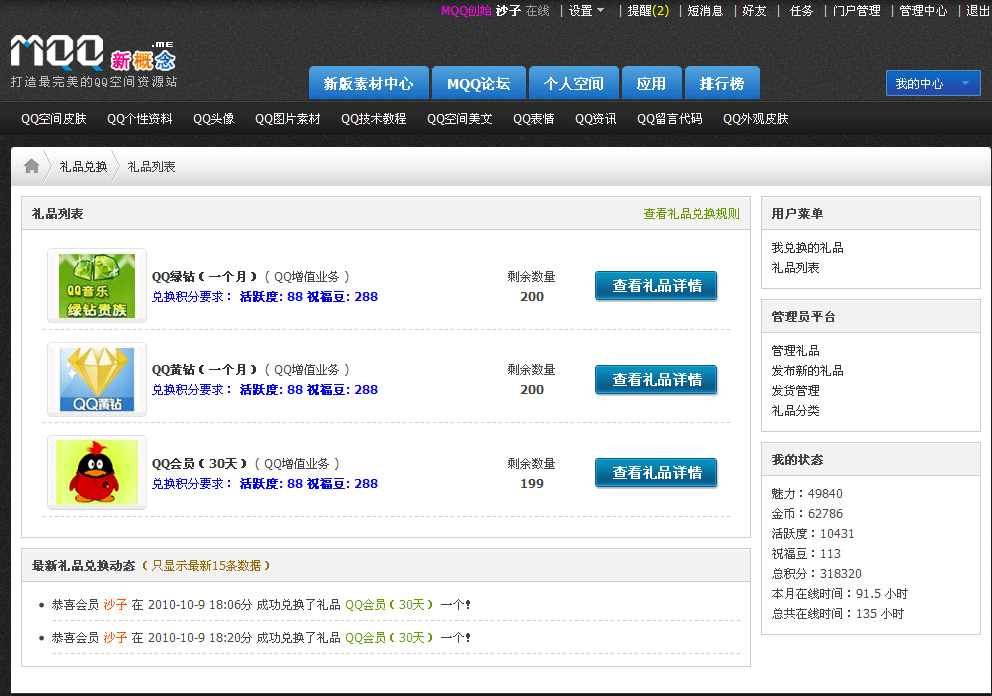Viewport: 992px width, 696px height.
Task: Open the QQ黄钻 gift thumbnail
Action: [x=97, y=379]
